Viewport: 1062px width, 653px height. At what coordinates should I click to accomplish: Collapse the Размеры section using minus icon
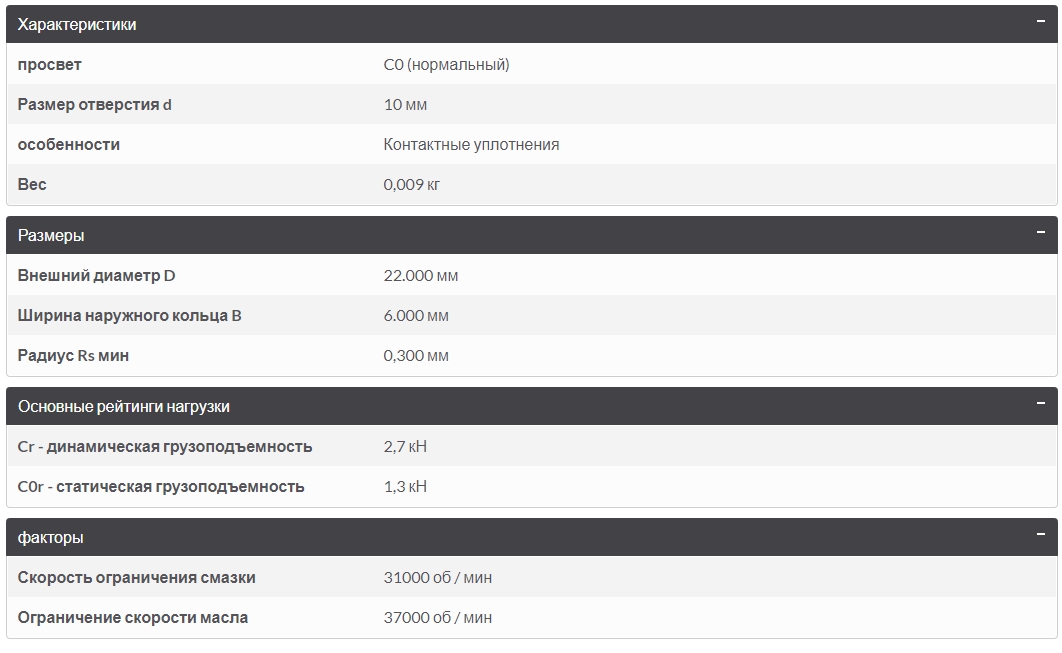pos(1040,232)
